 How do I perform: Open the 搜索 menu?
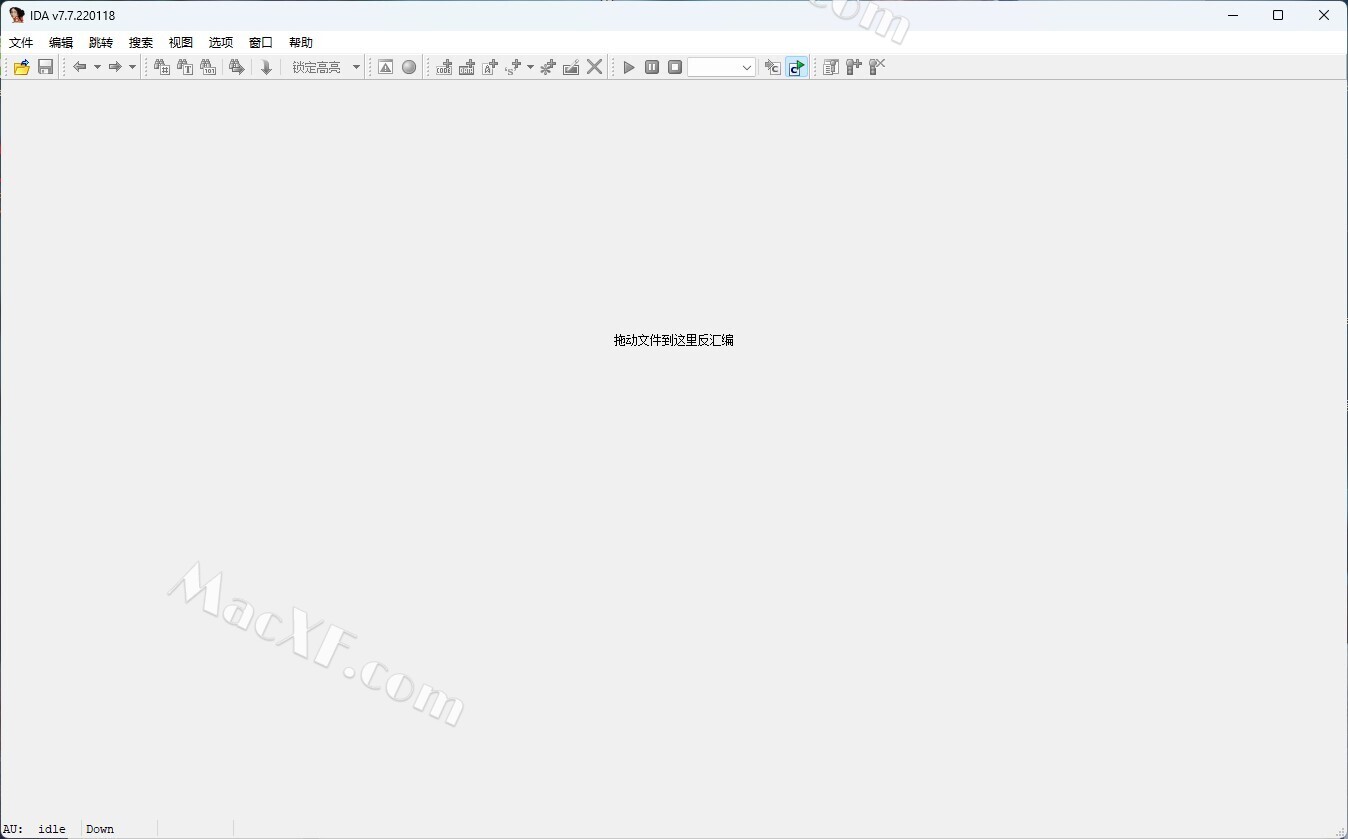coord(141,42)
